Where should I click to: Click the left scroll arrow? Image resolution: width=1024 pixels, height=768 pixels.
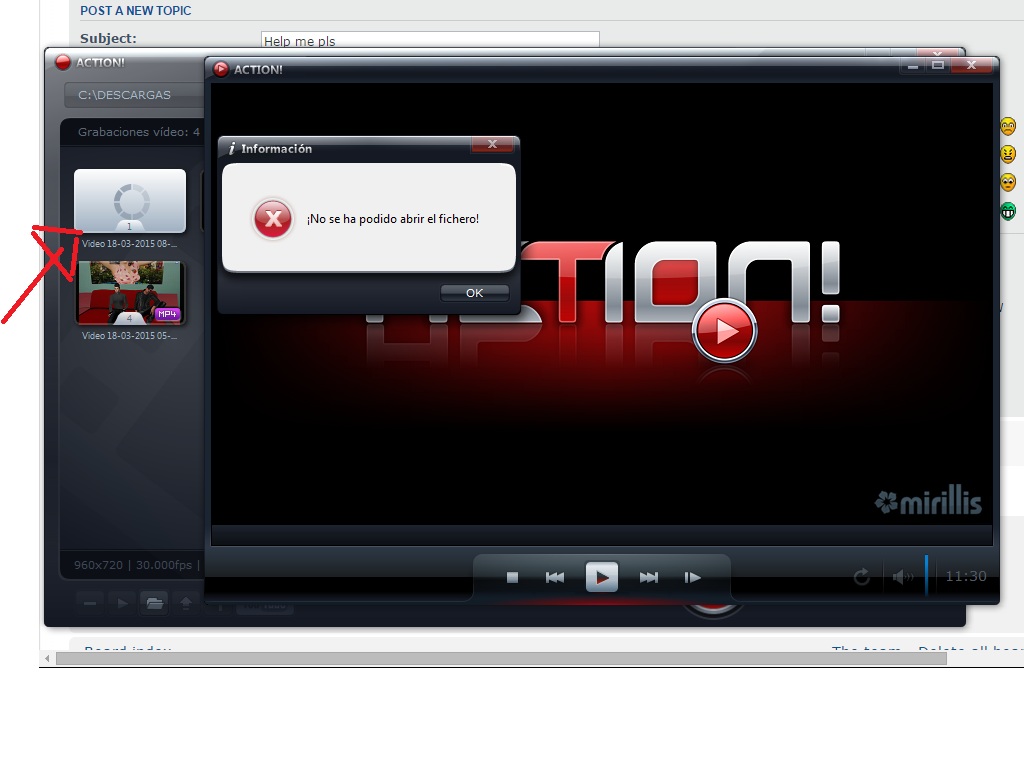click(47, 658)
